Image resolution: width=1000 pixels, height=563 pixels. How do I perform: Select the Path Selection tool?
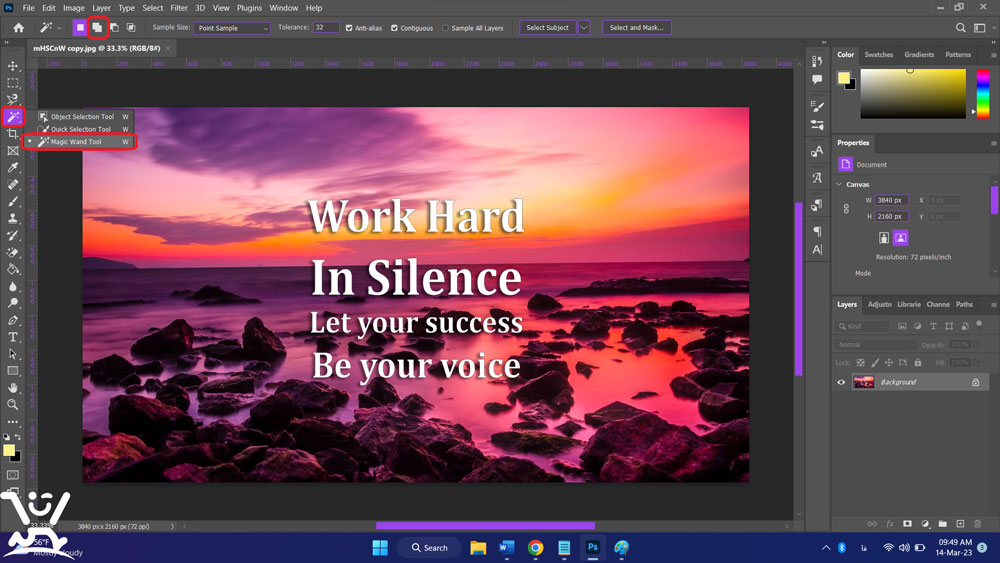[13, 354]
